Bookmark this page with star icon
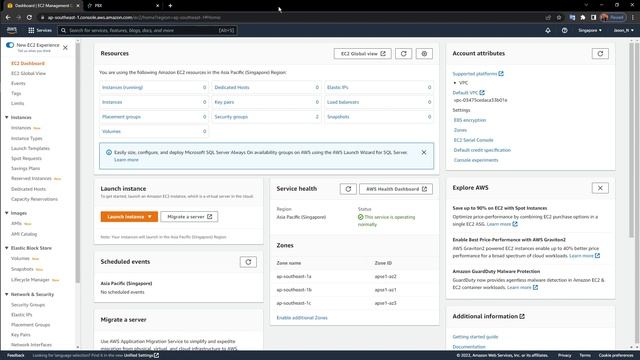The image size is (640, 360). point(559,18)
